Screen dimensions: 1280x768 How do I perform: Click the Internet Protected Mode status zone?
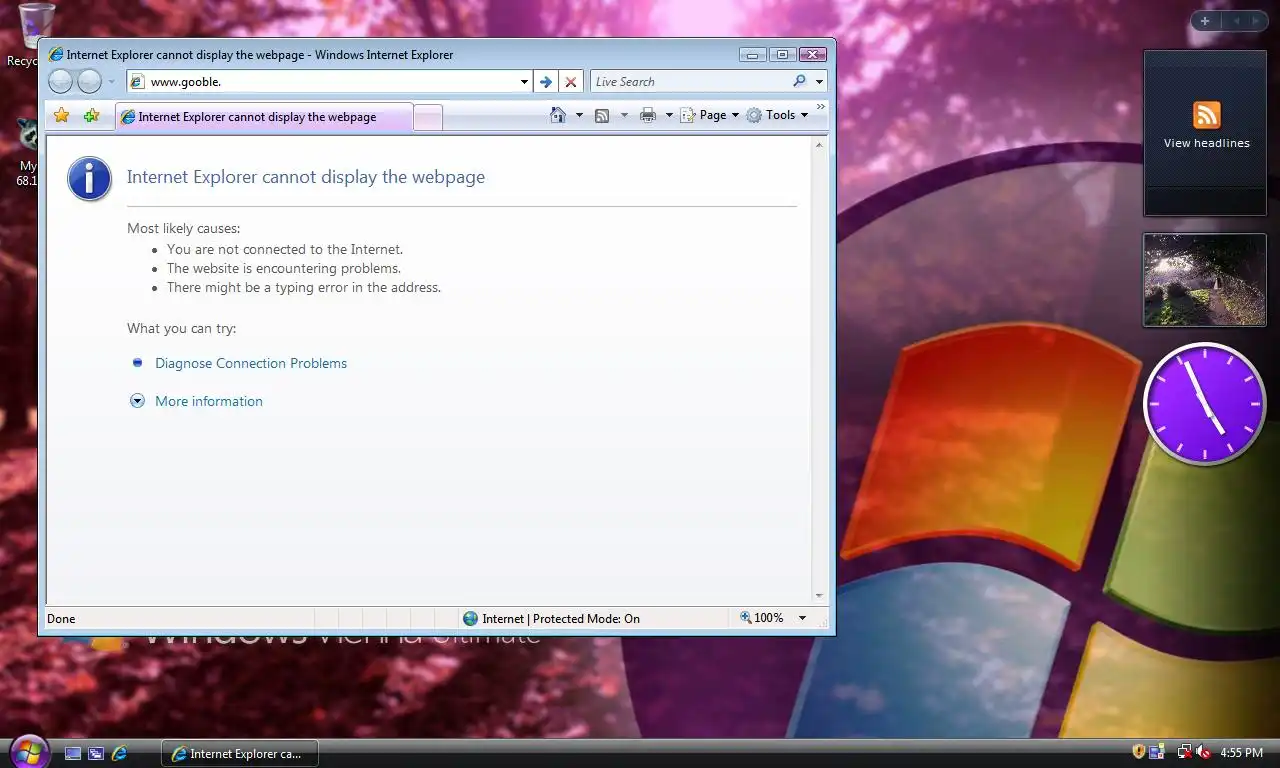(551, 618)
